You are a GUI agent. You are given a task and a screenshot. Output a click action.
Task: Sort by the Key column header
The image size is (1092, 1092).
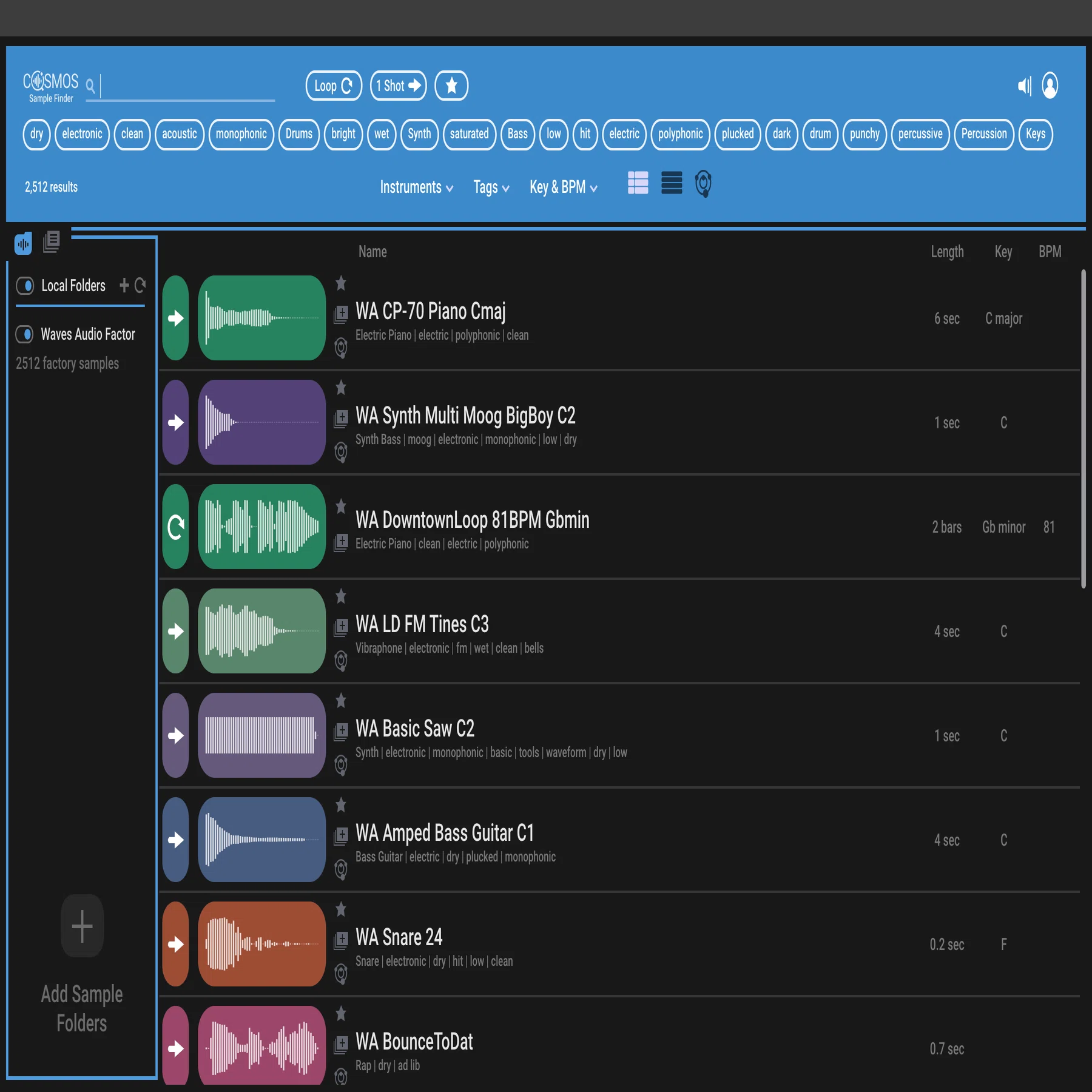[1003, 251]
